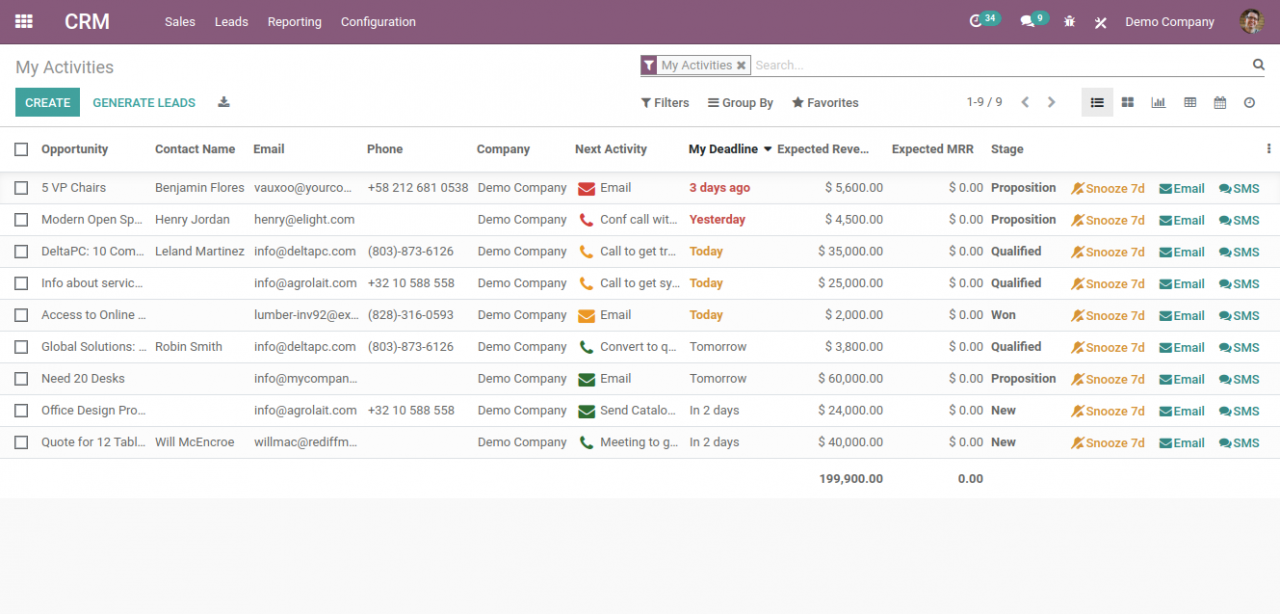
Task: Click GENERATE LEADS
Action: point(143,102)
